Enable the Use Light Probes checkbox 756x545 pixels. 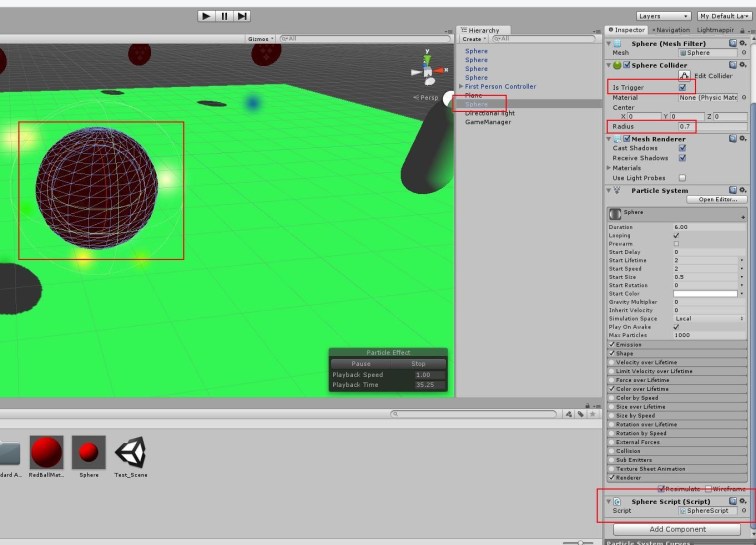[682, 178]
